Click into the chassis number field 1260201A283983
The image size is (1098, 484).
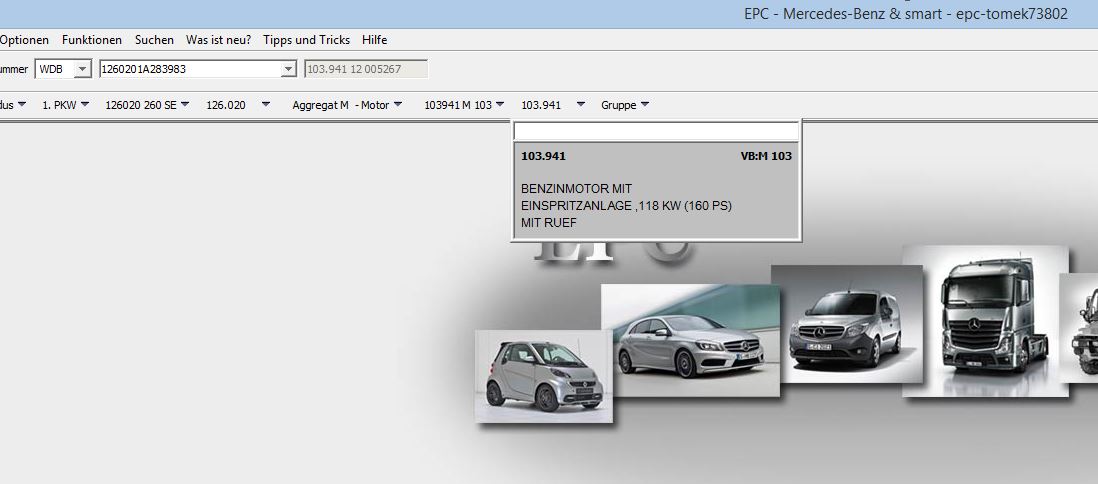pyautogui.click(x=190, y=69)
